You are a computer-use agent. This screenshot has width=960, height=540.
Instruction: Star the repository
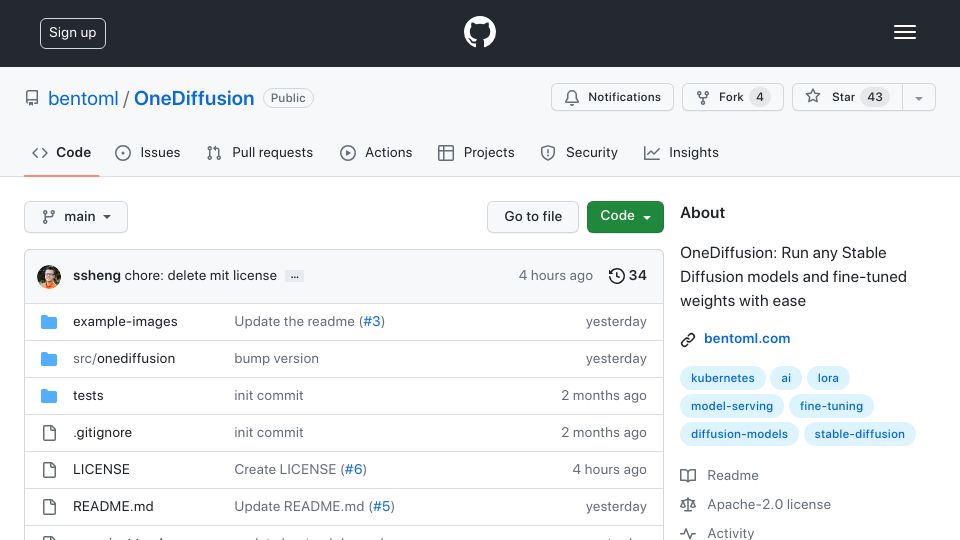coord(847,97)
